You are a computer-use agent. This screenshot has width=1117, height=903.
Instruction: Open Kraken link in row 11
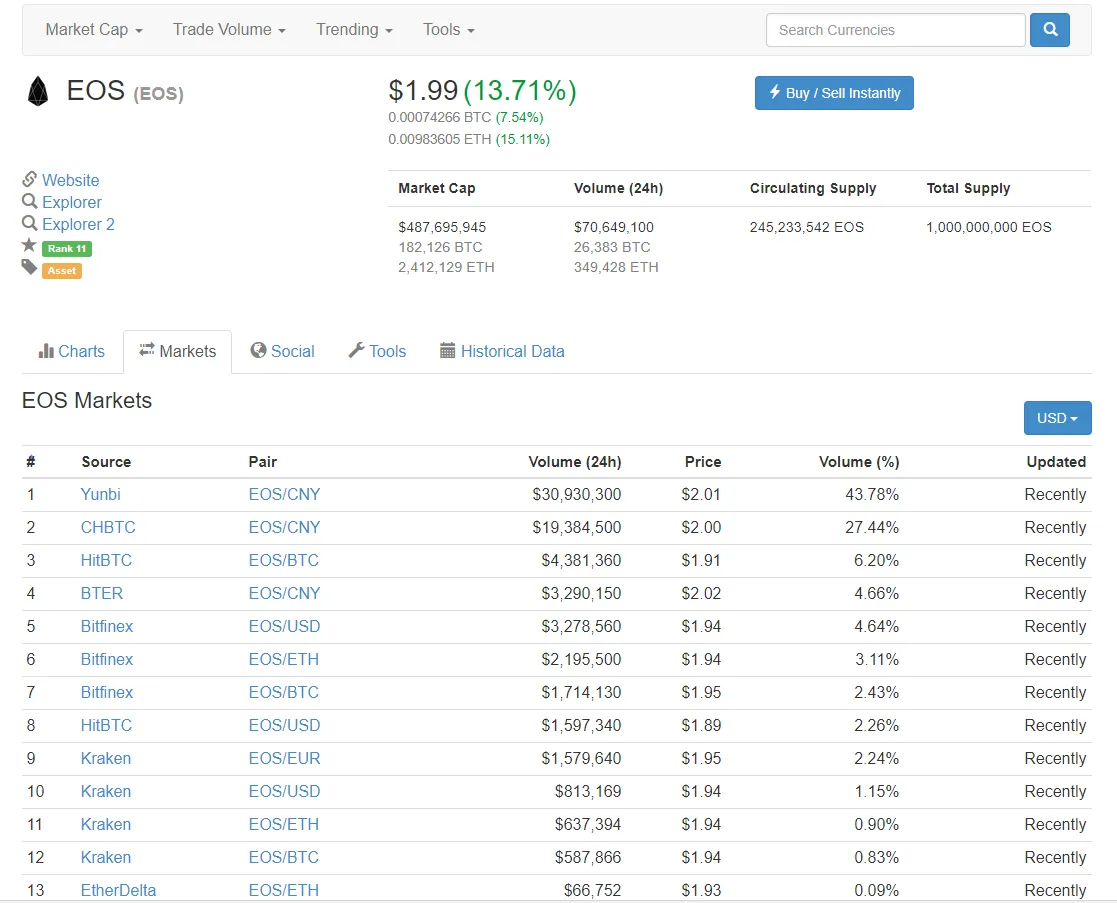[105, 824]
